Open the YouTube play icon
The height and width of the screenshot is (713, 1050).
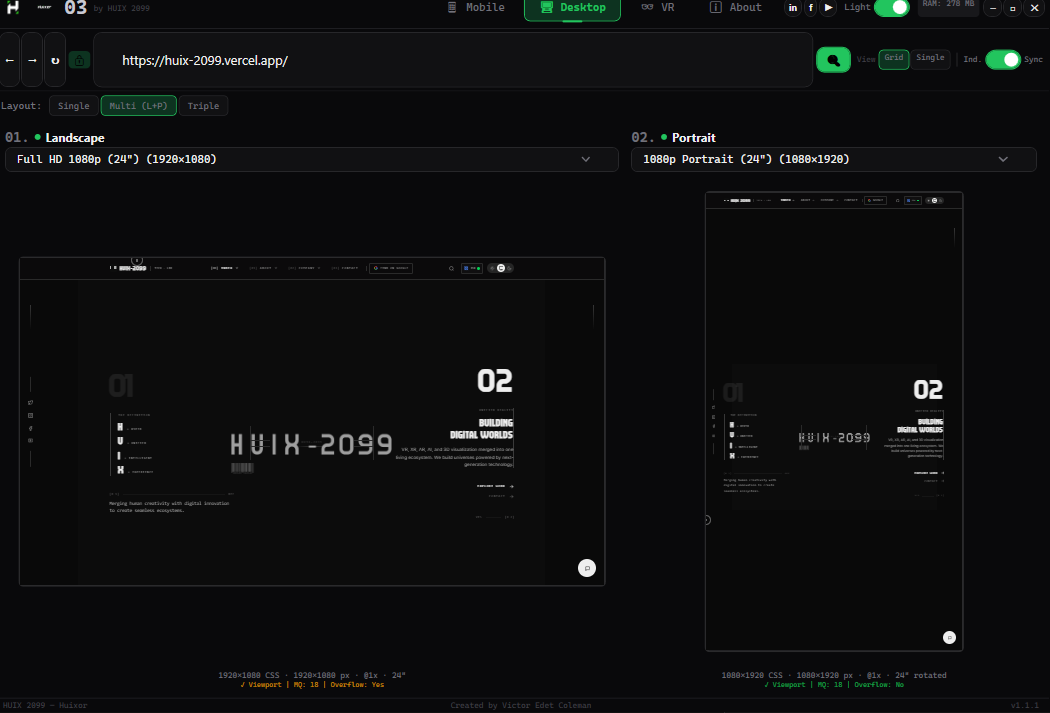tap(828, 8)
